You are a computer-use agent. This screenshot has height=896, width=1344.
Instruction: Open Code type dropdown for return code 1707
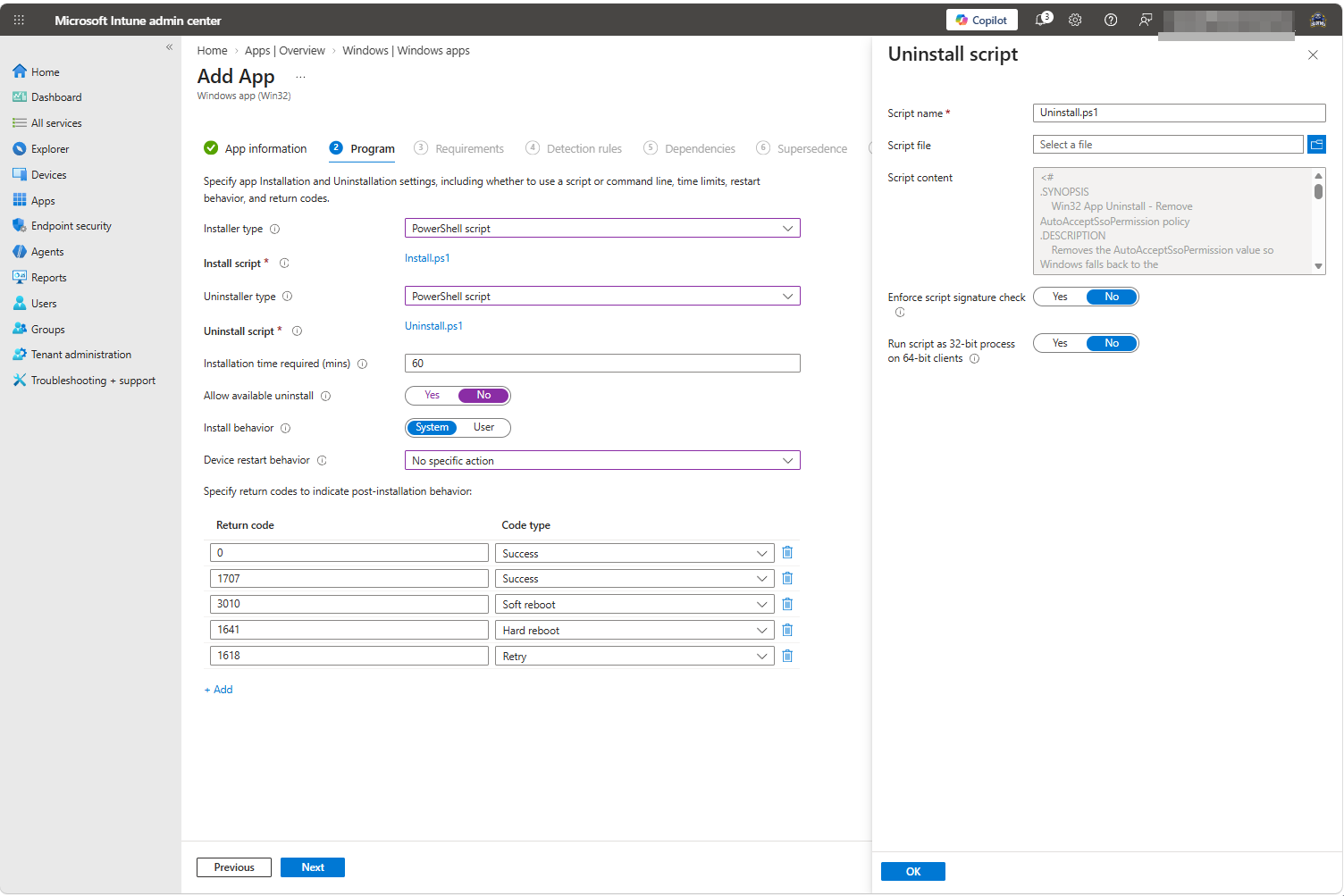(634, 579)
